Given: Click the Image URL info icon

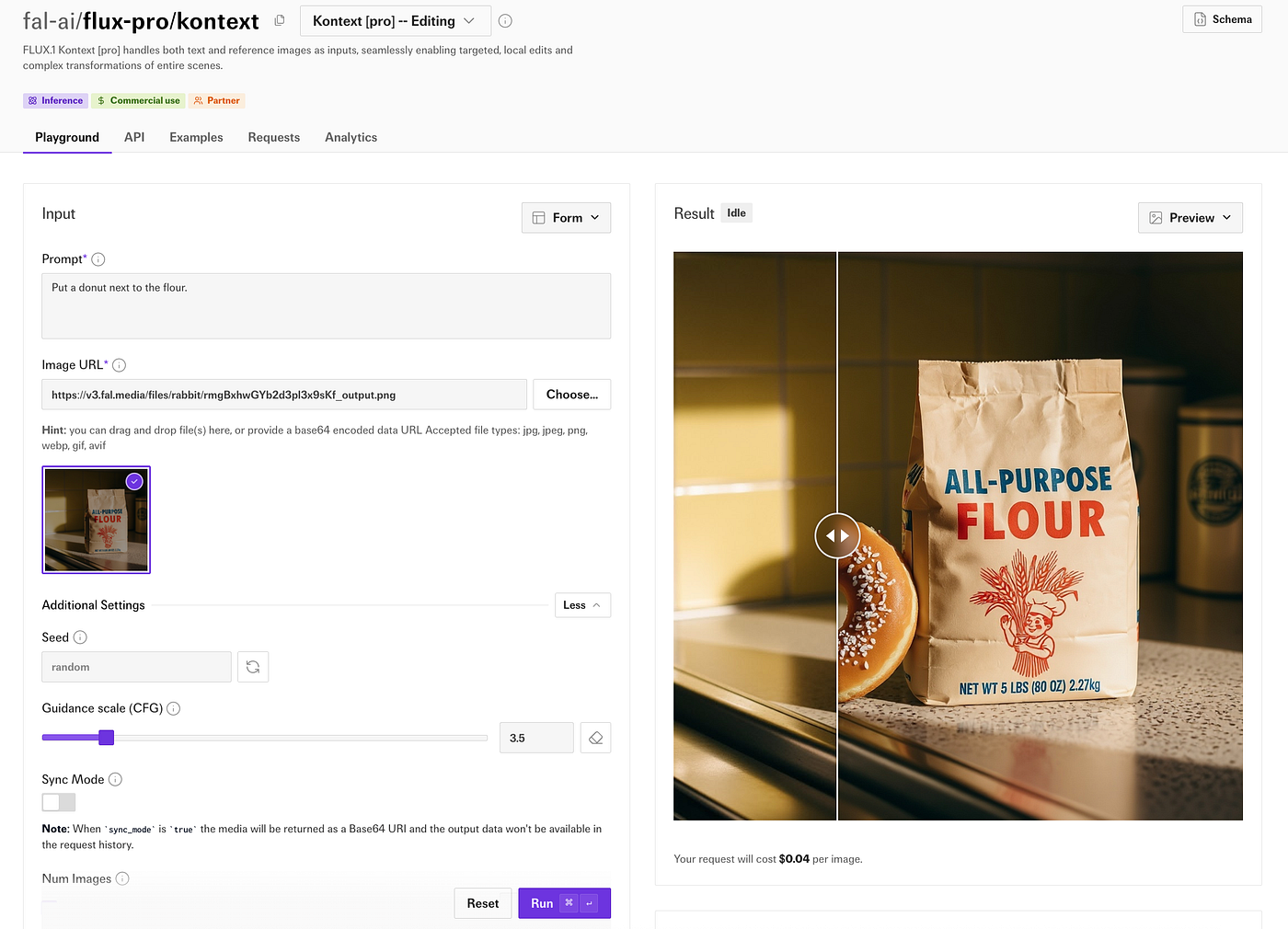Looking at the screenshot, I should [x=119, y=365].
